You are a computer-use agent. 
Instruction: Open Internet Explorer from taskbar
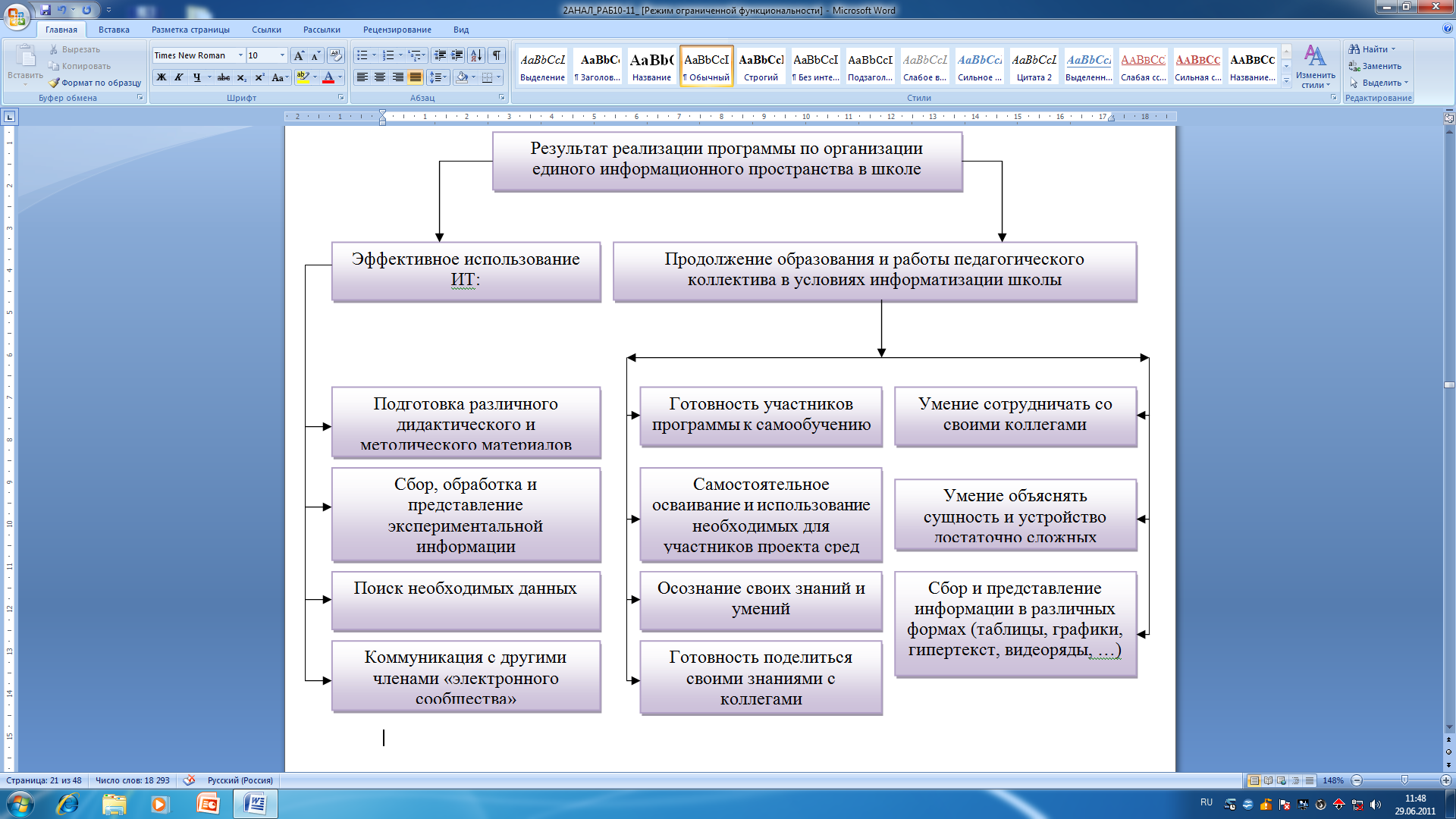tap(67, 804)
